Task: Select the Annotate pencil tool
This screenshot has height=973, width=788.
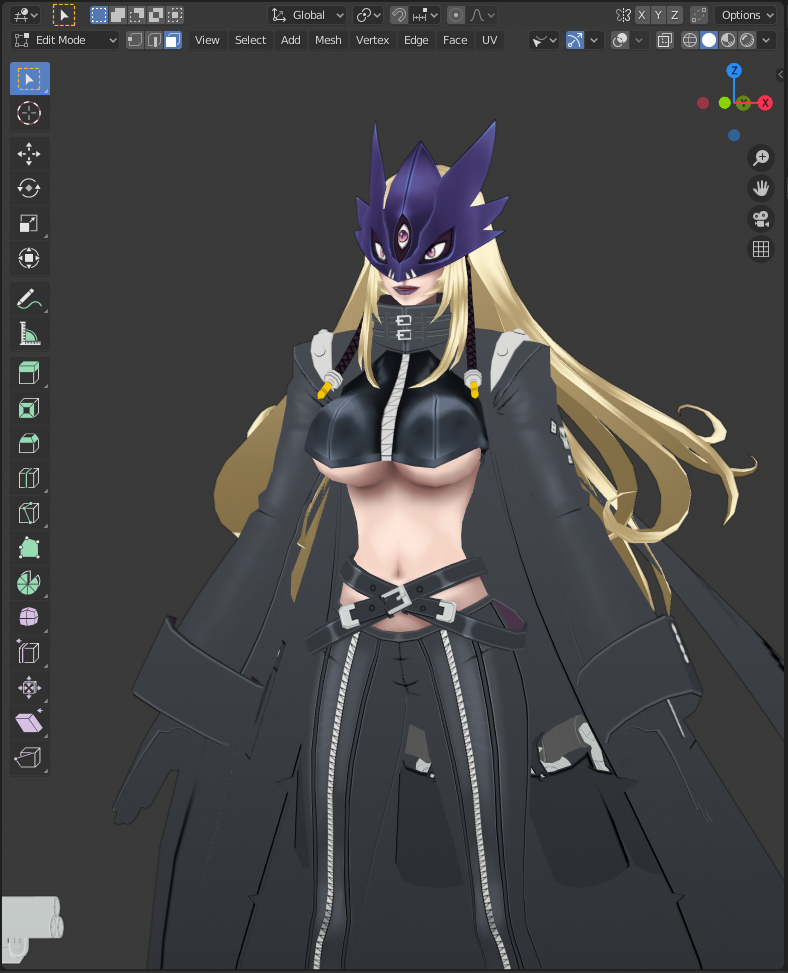Action: (x=29, y=299)
